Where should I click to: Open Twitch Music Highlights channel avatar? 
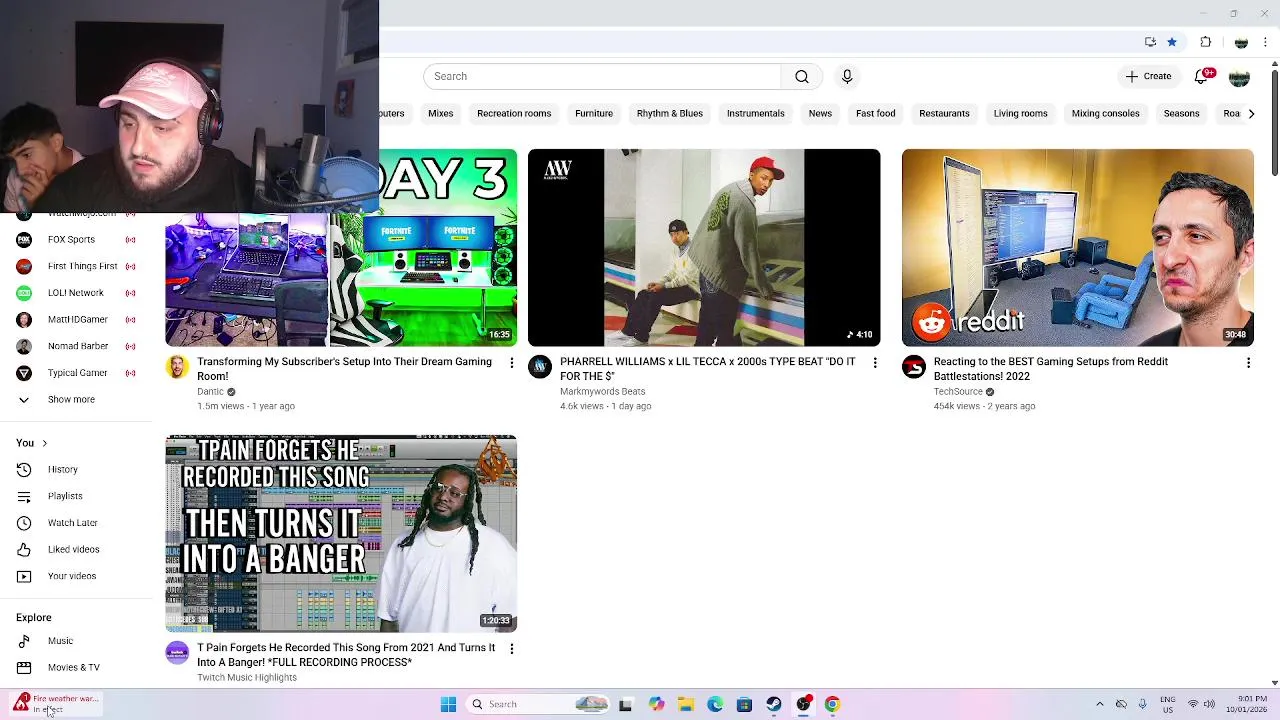click(177, 653)
